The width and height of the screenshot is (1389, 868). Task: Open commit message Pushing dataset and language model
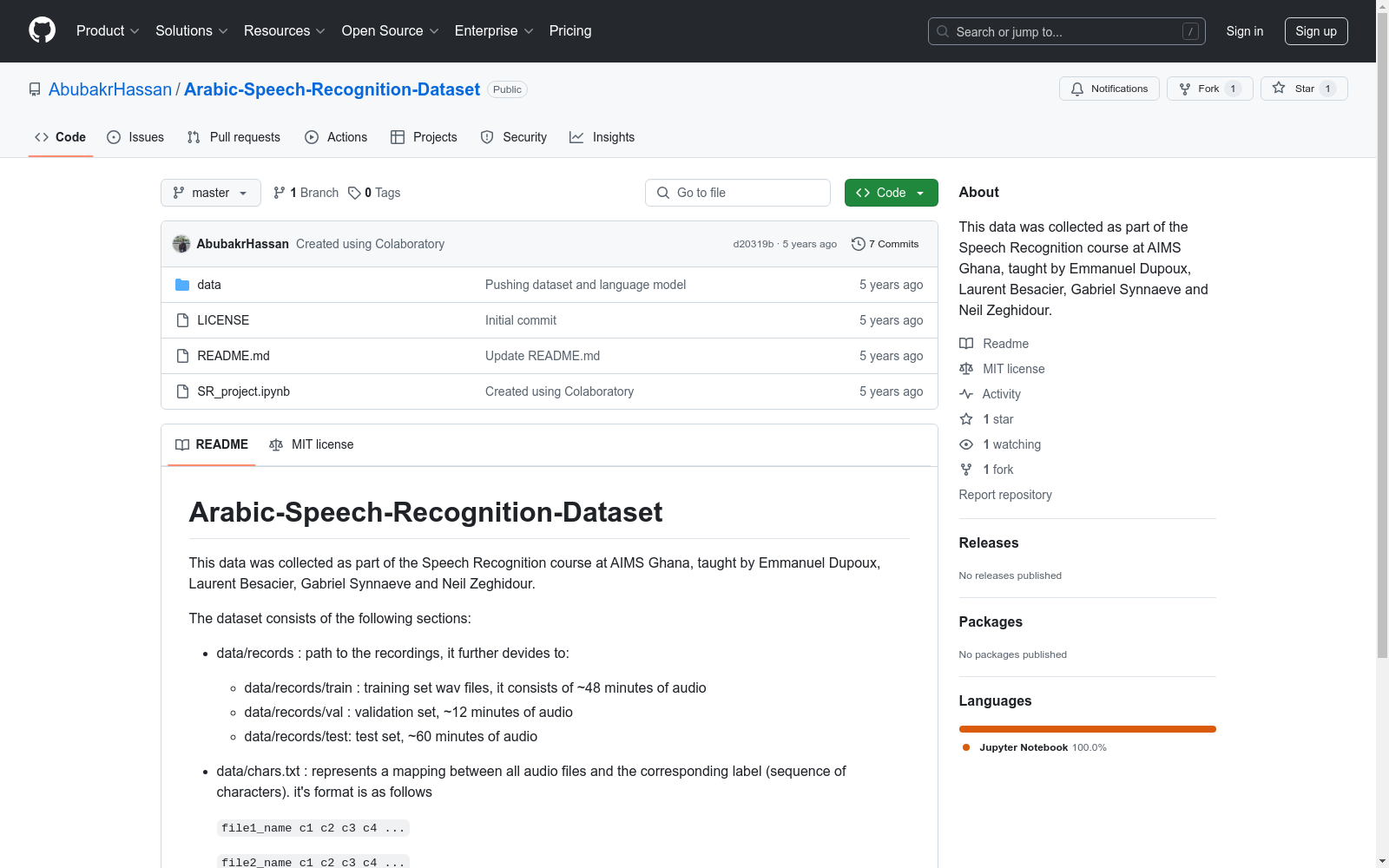coord(585,285)
